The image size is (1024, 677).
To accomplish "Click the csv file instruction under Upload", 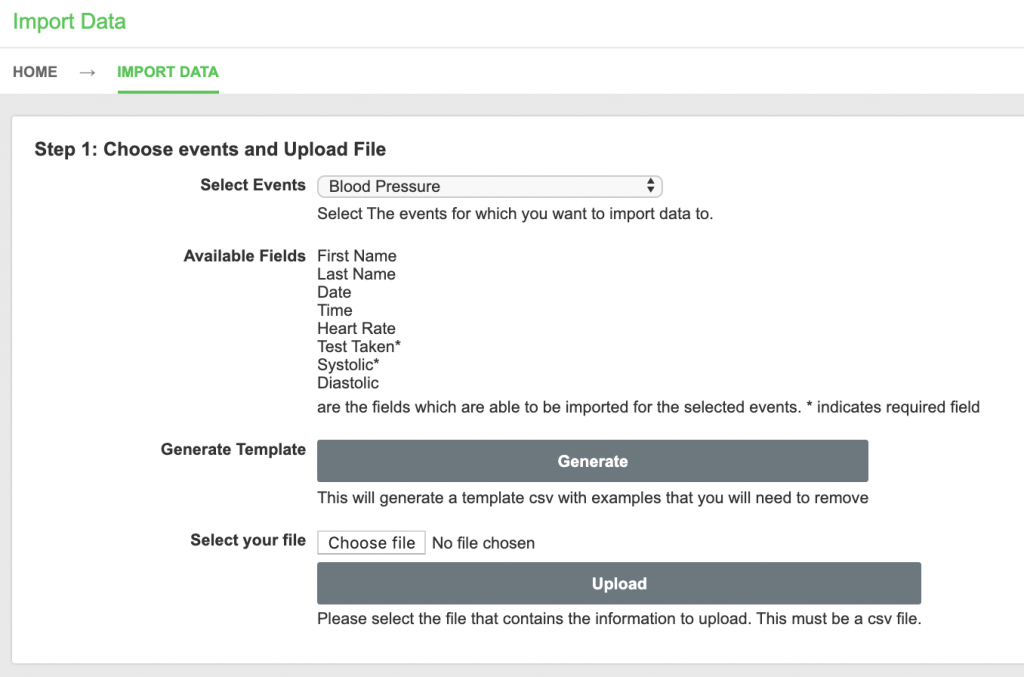I will pyautogui.click(x=619, y=619).
